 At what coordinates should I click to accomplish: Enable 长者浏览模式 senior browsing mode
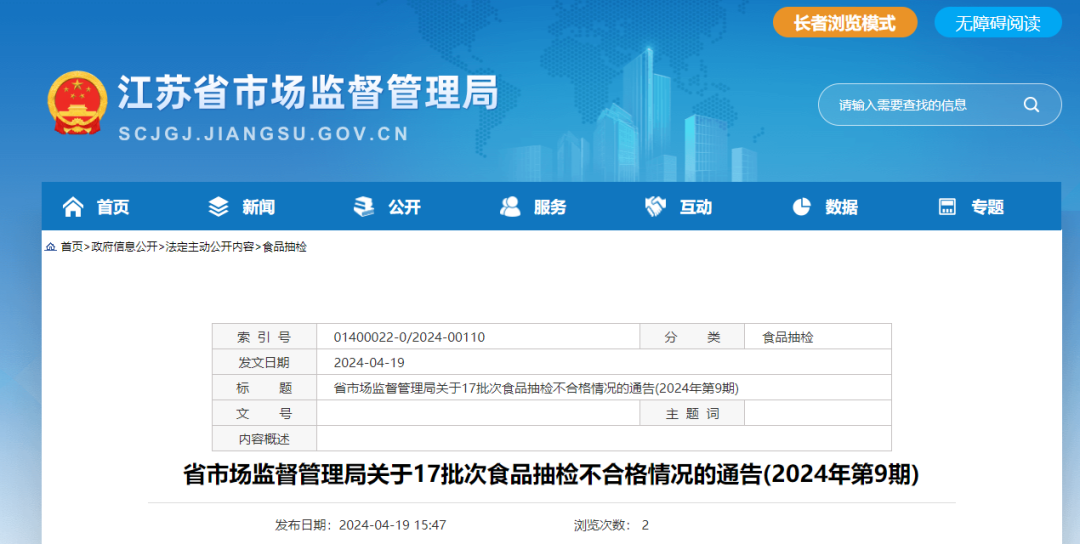coord(844,23)
